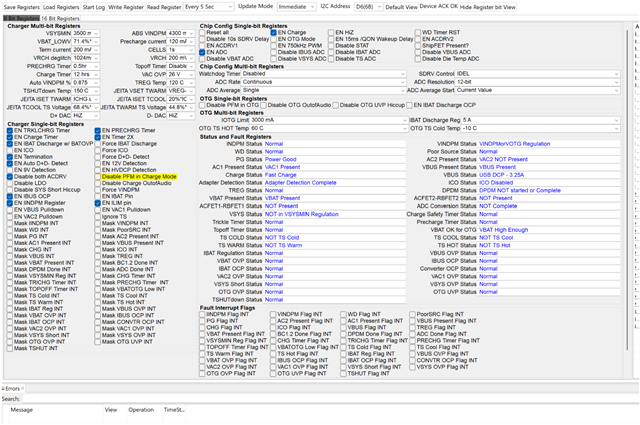Toggle the TSHUT Flag INT checkbox
Image resolution: width=640 pixels, height=425 pixels.
tap(343, 374)
